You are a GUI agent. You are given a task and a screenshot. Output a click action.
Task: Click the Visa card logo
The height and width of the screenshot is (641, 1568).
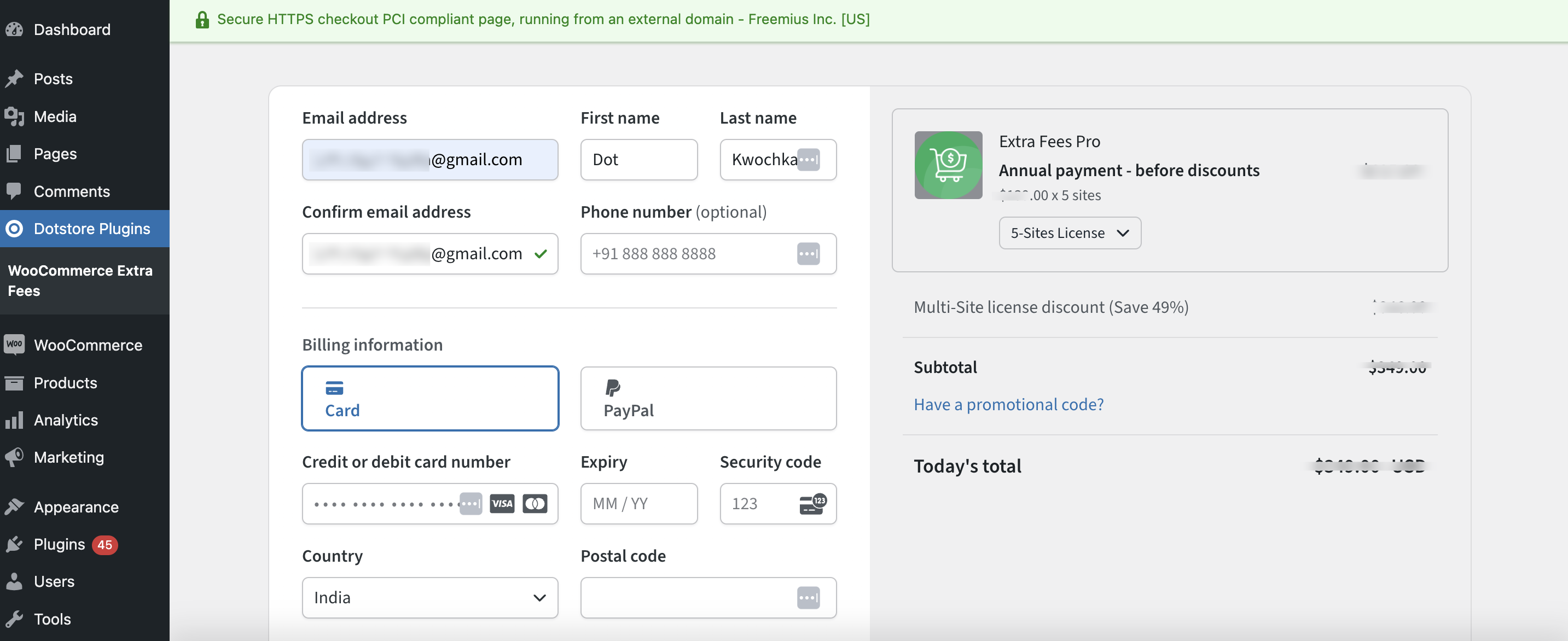click(x=502, y=503)
